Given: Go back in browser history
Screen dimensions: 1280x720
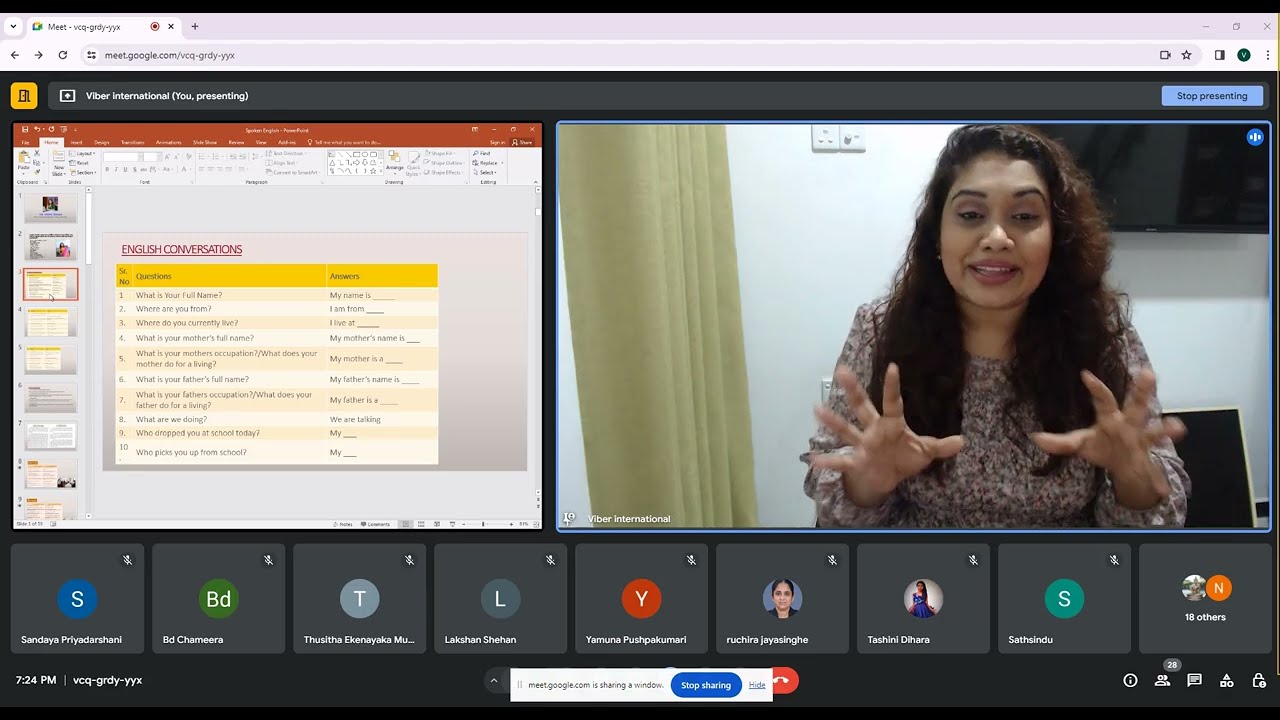Looking at the screenshot, I should point(15,55).
